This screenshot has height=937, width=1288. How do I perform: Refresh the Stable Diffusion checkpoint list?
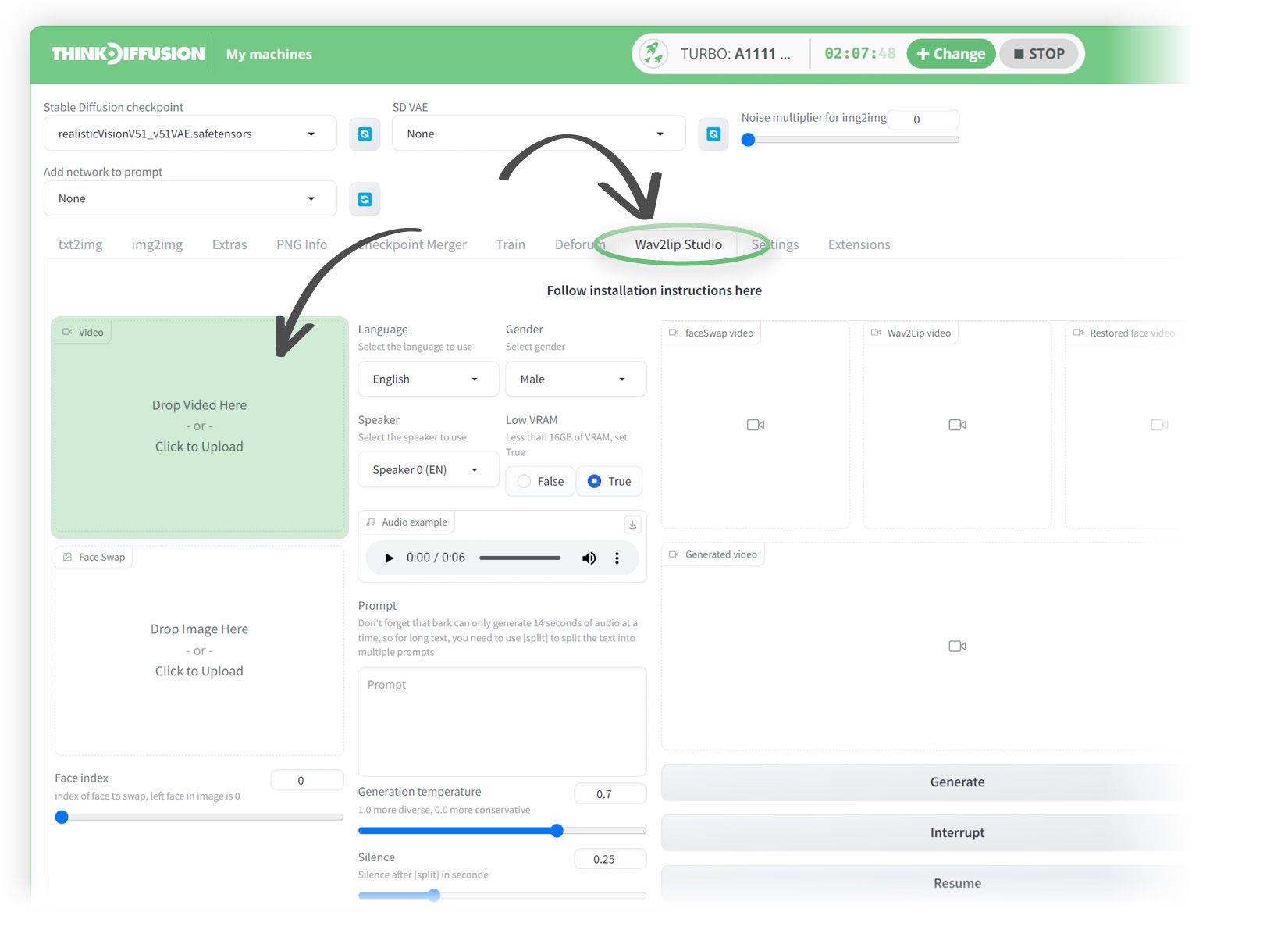(x=365, y=134)
